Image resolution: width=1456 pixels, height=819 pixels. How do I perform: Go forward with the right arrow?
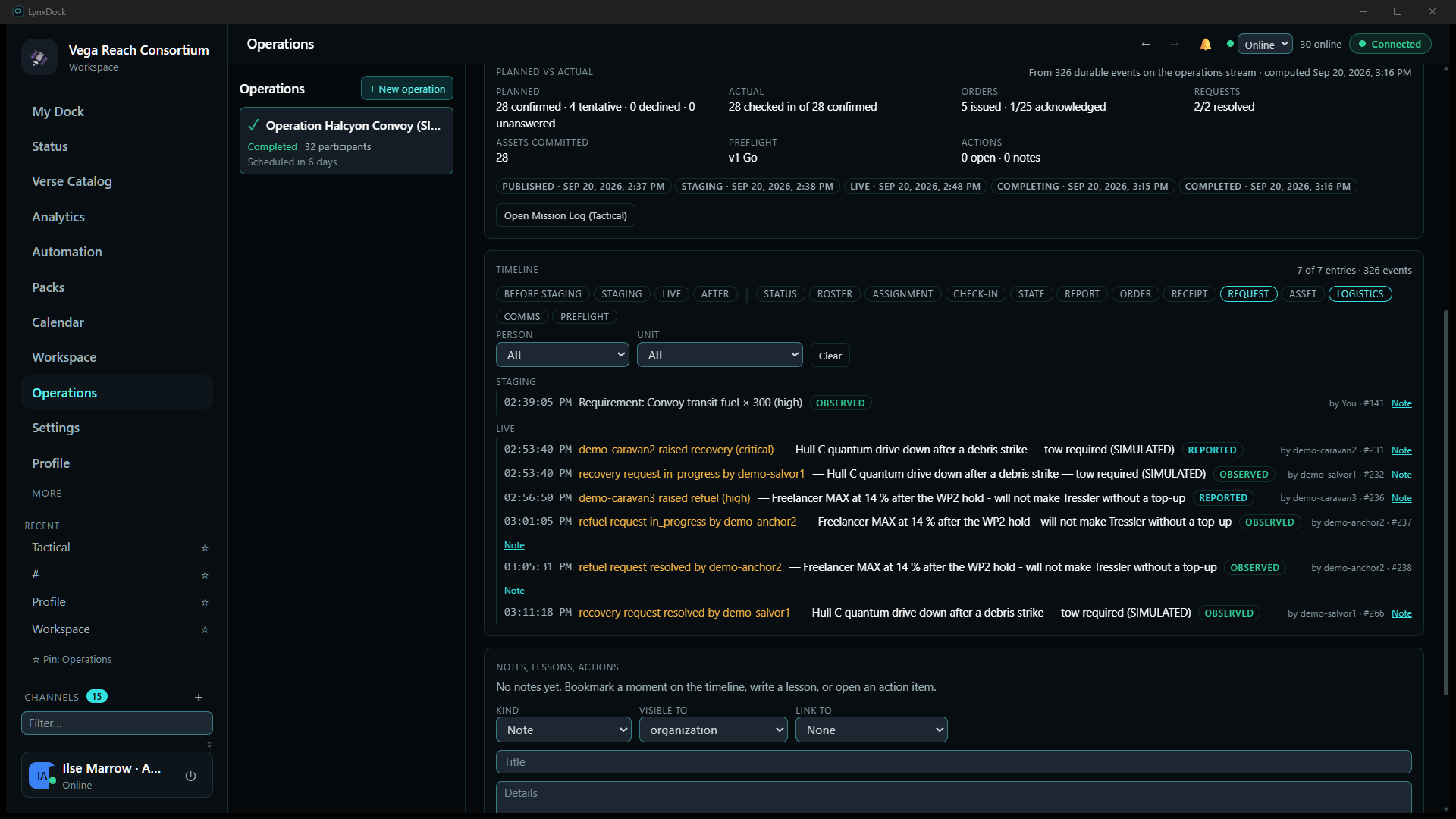[x=1174, y=44]
